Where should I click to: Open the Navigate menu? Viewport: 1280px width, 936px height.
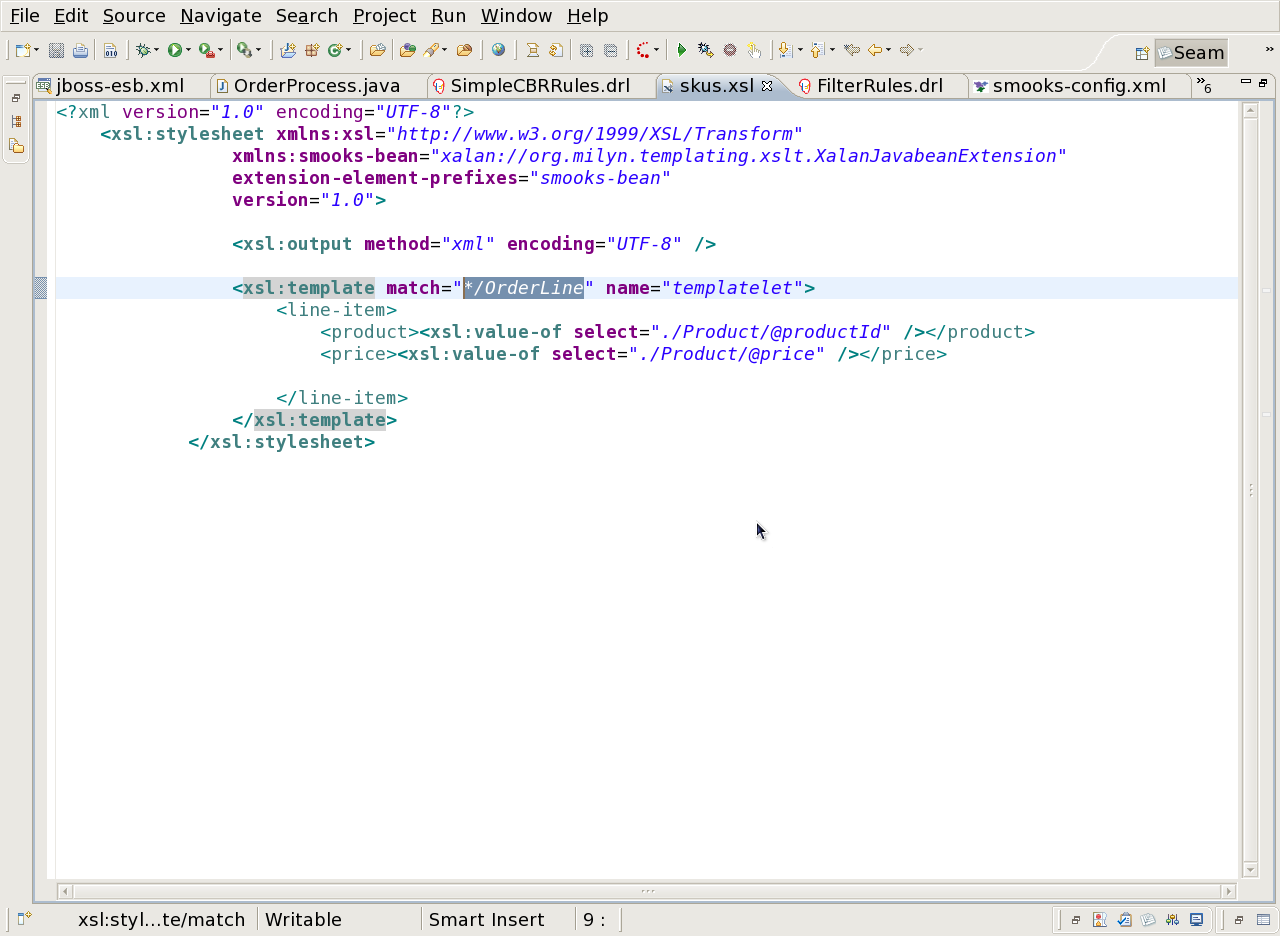220,16
